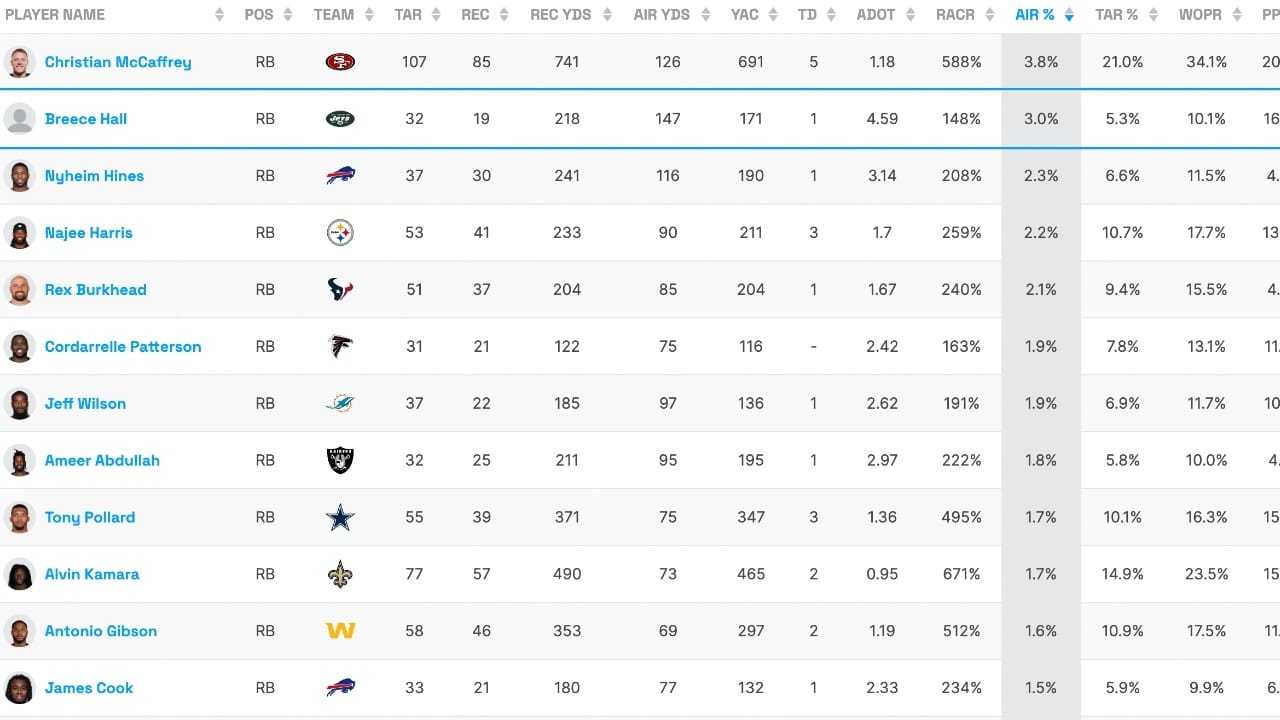The height and width of the screenshot is (720, 1280).
Task: Open Christian McCaffrey's player page
Action: coord(118,62)
